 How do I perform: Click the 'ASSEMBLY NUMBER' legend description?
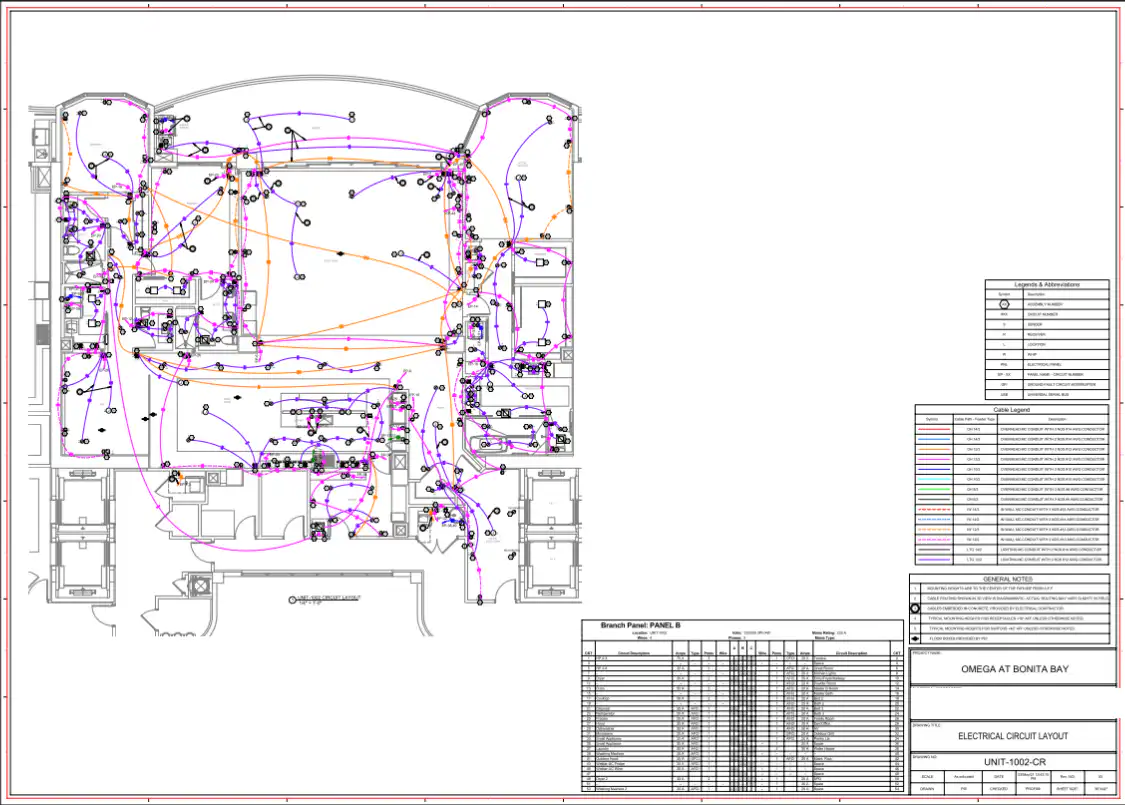pyautogui.click(x=1045, y=304)
